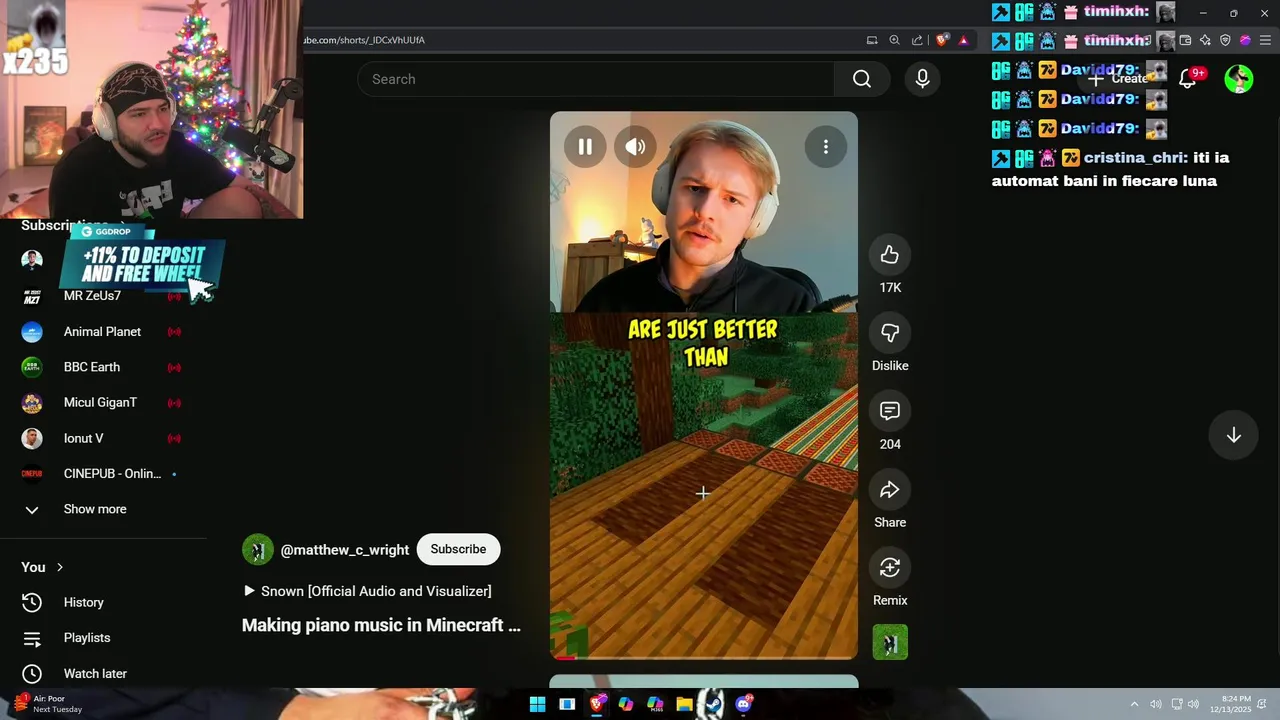Open Steam from the taskbar
1280x720 pixels.
click(713, 704)
